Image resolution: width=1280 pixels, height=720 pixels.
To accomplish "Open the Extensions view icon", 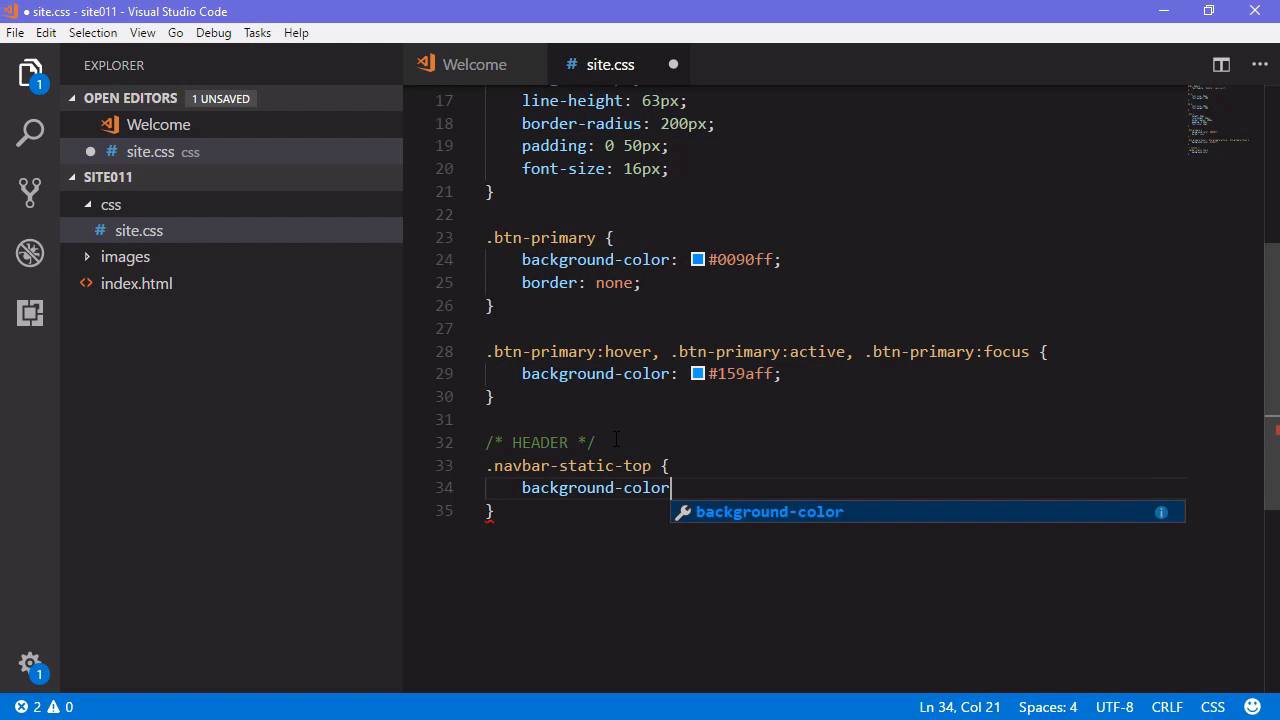I will tap(30, 313).
